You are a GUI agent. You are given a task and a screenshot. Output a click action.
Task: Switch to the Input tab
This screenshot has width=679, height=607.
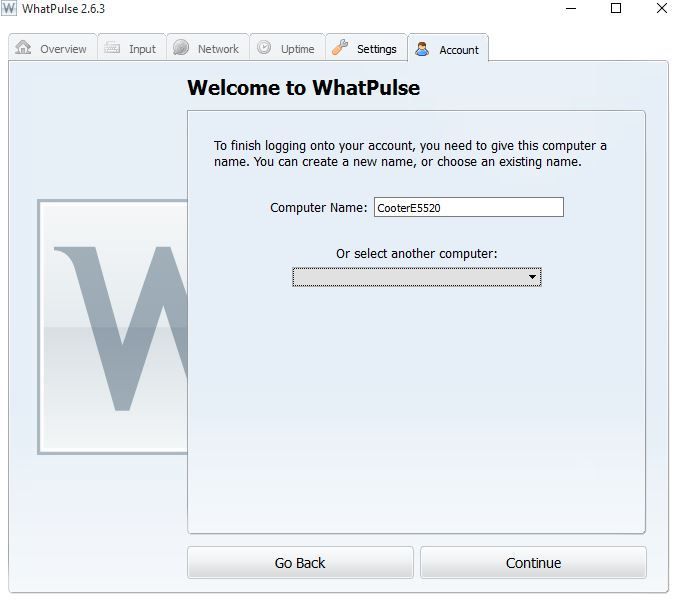pos(132,48)
